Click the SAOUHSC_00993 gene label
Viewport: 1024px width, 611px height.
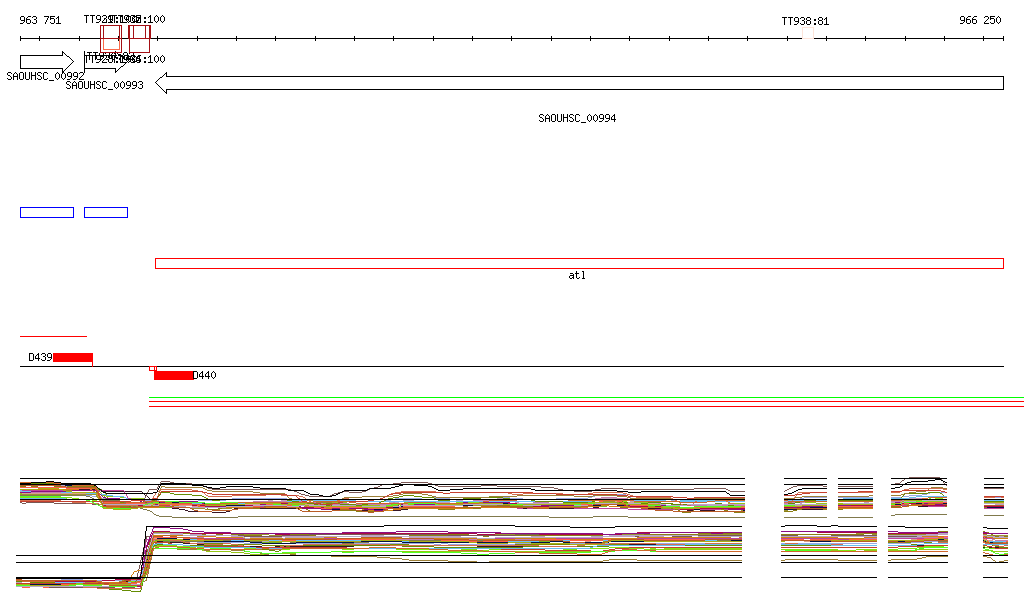tap(104, 86)
